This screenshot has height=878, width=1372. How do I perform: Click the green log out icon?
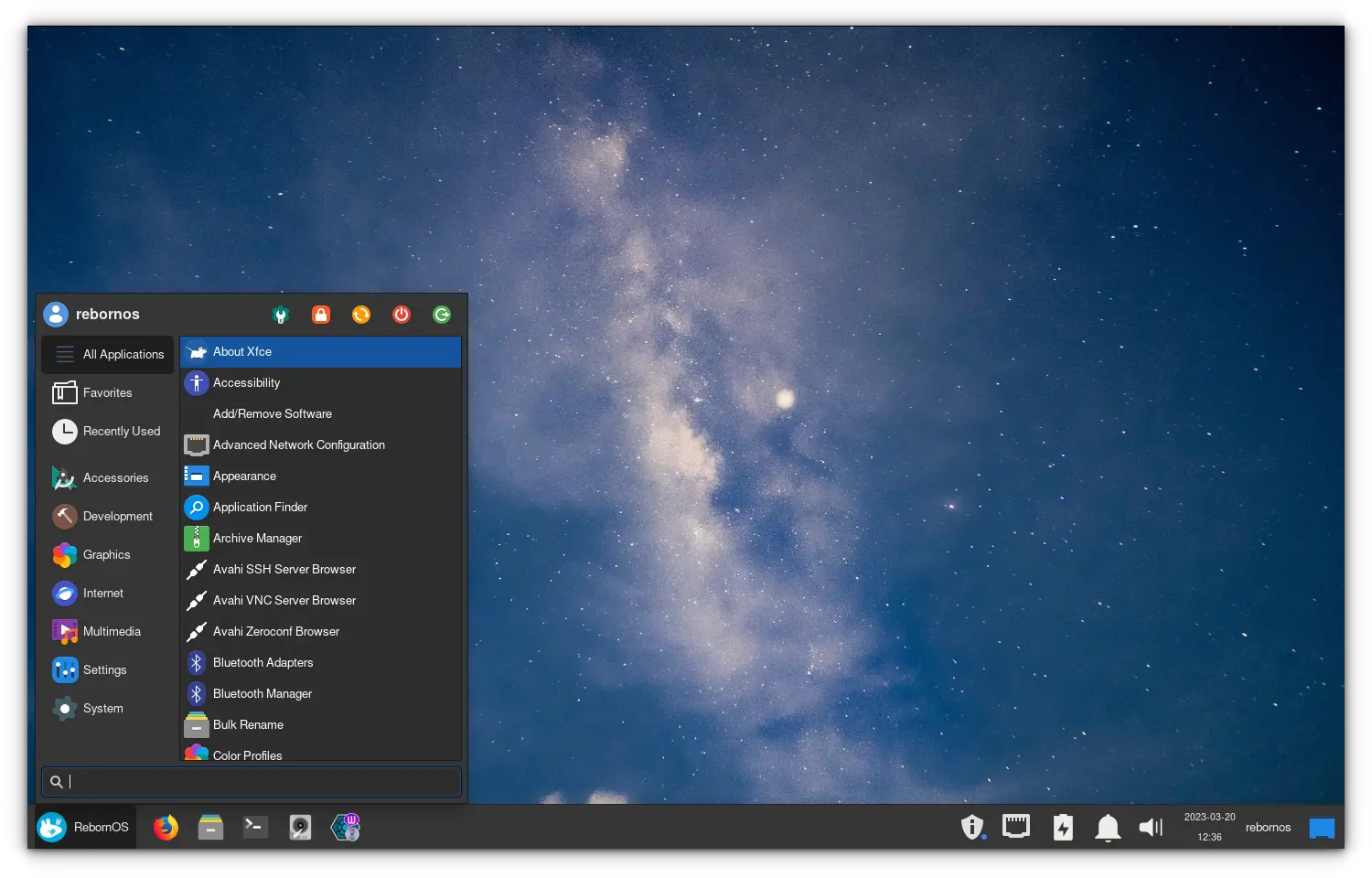pos(442,315)
